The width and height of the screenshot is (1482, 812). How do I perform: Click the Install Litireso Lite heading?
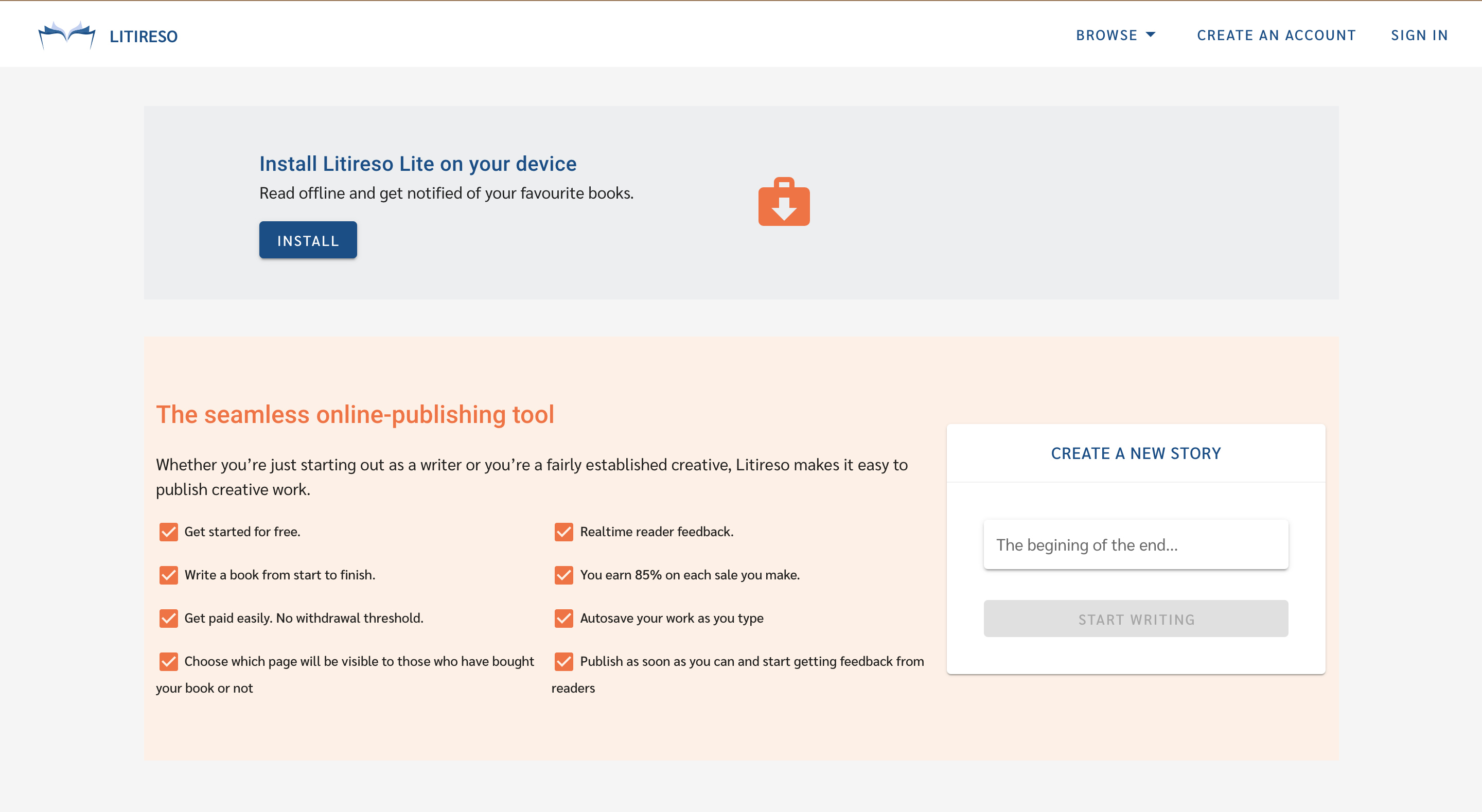(x=418, y=164)
